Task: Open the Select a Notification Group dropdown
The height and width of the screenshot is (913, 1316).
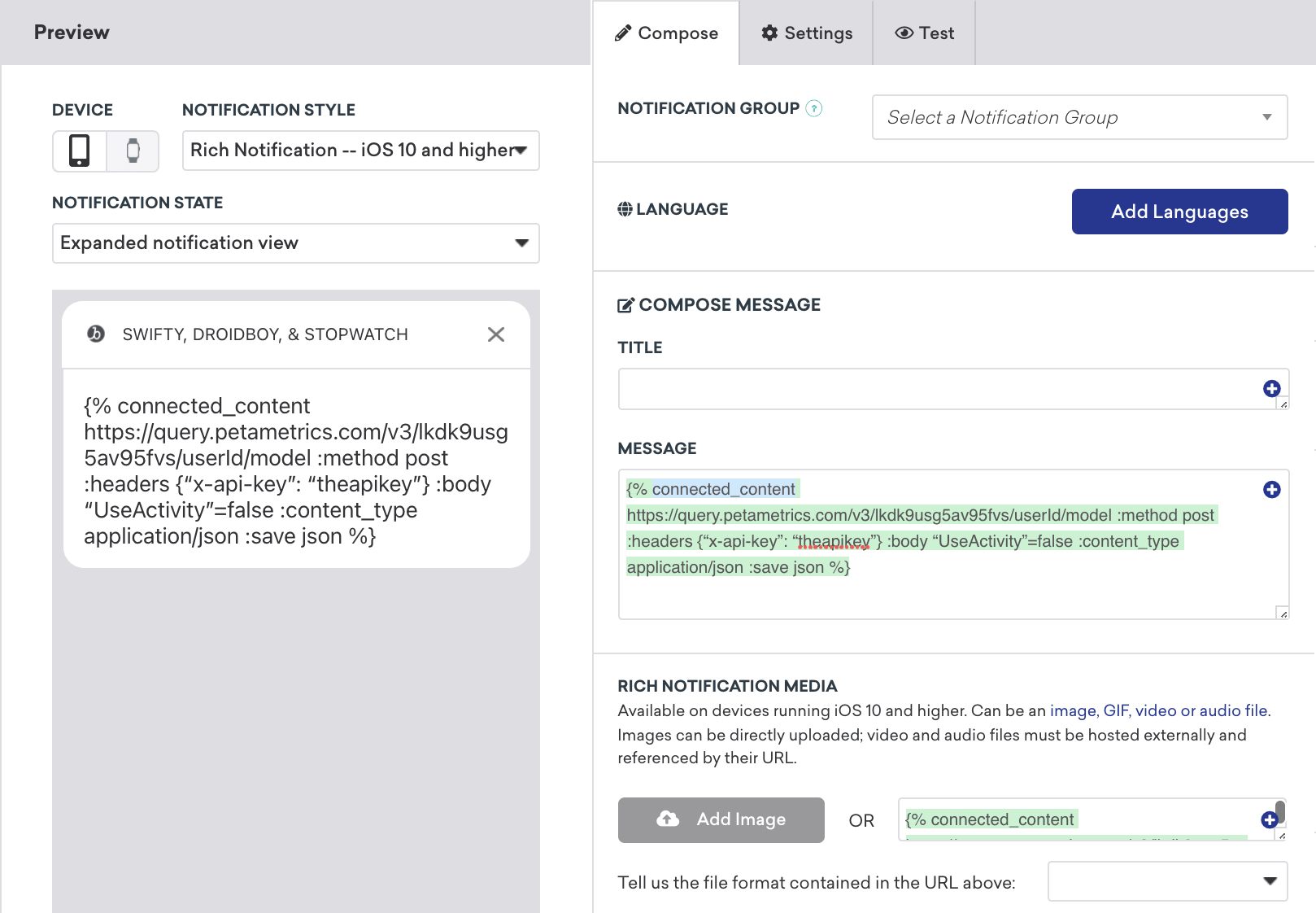Action: [1079, 117]
